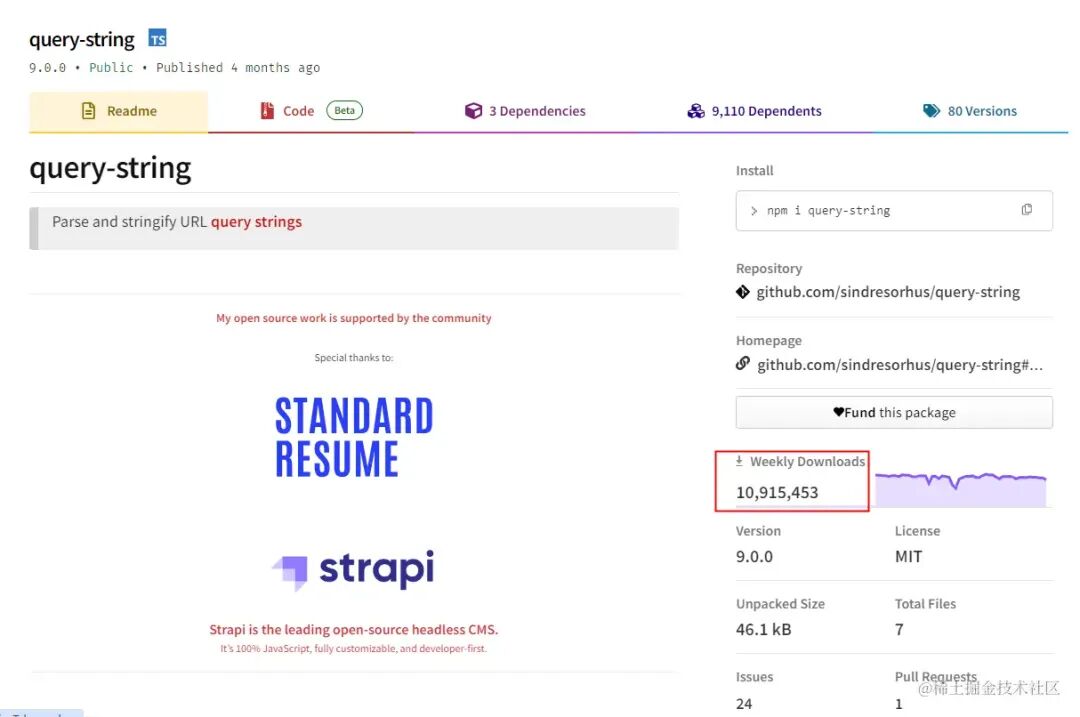This screenshot has width=1080, height=717.
Task: Click Fund this package button
Action: pos(894,412)
